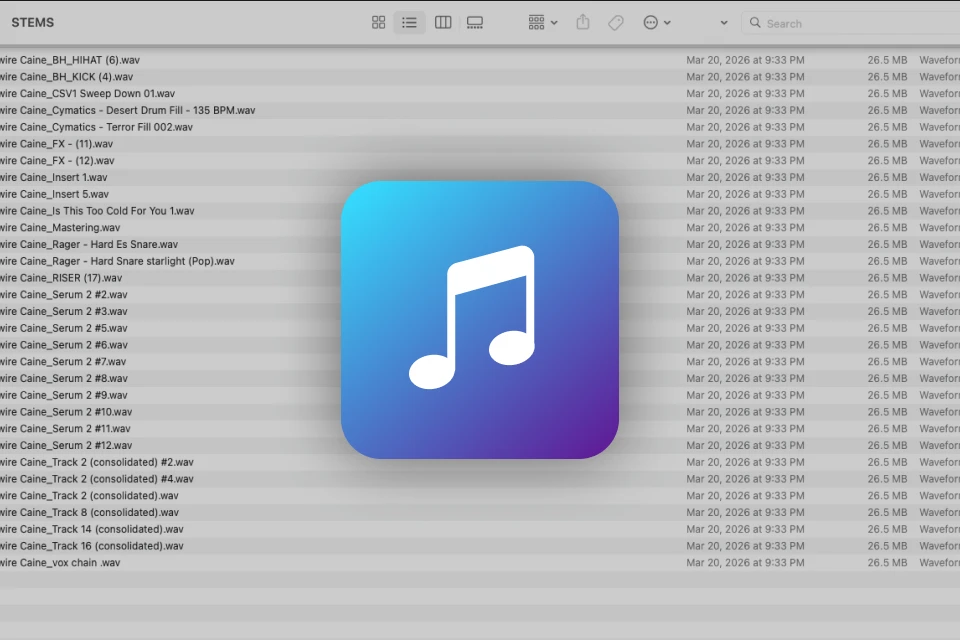Select the Serum 2 #11.wav file
960x640 pixels.
click(66, 428)
